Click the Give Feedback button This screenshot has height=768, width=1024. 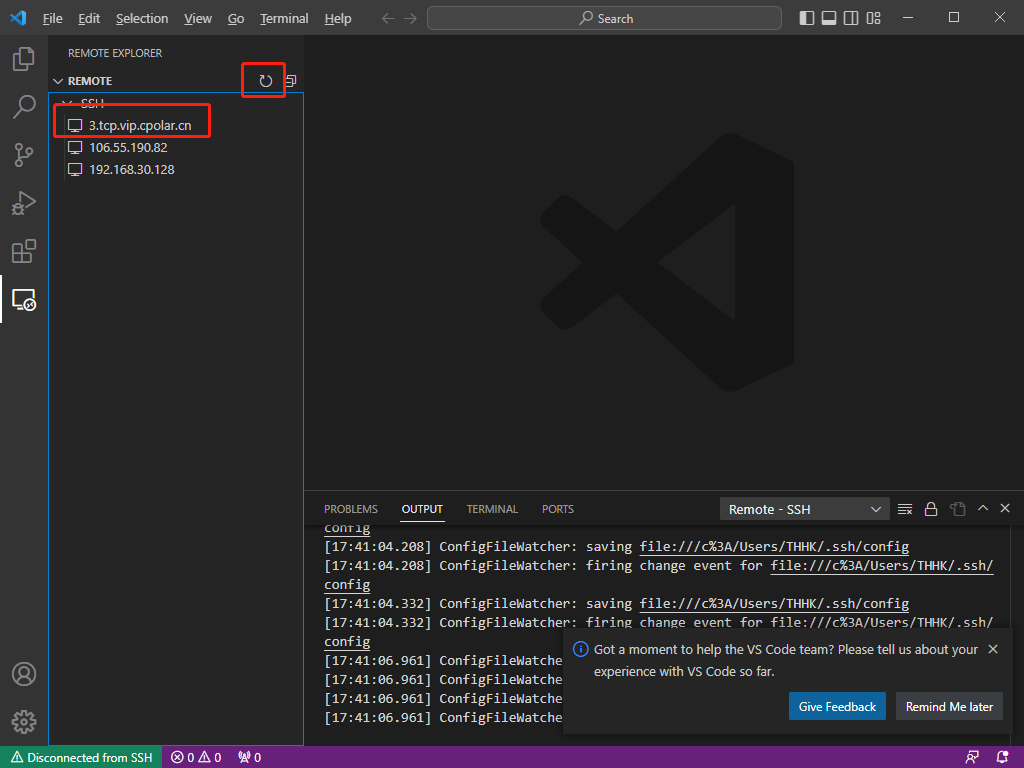[837, 706]
